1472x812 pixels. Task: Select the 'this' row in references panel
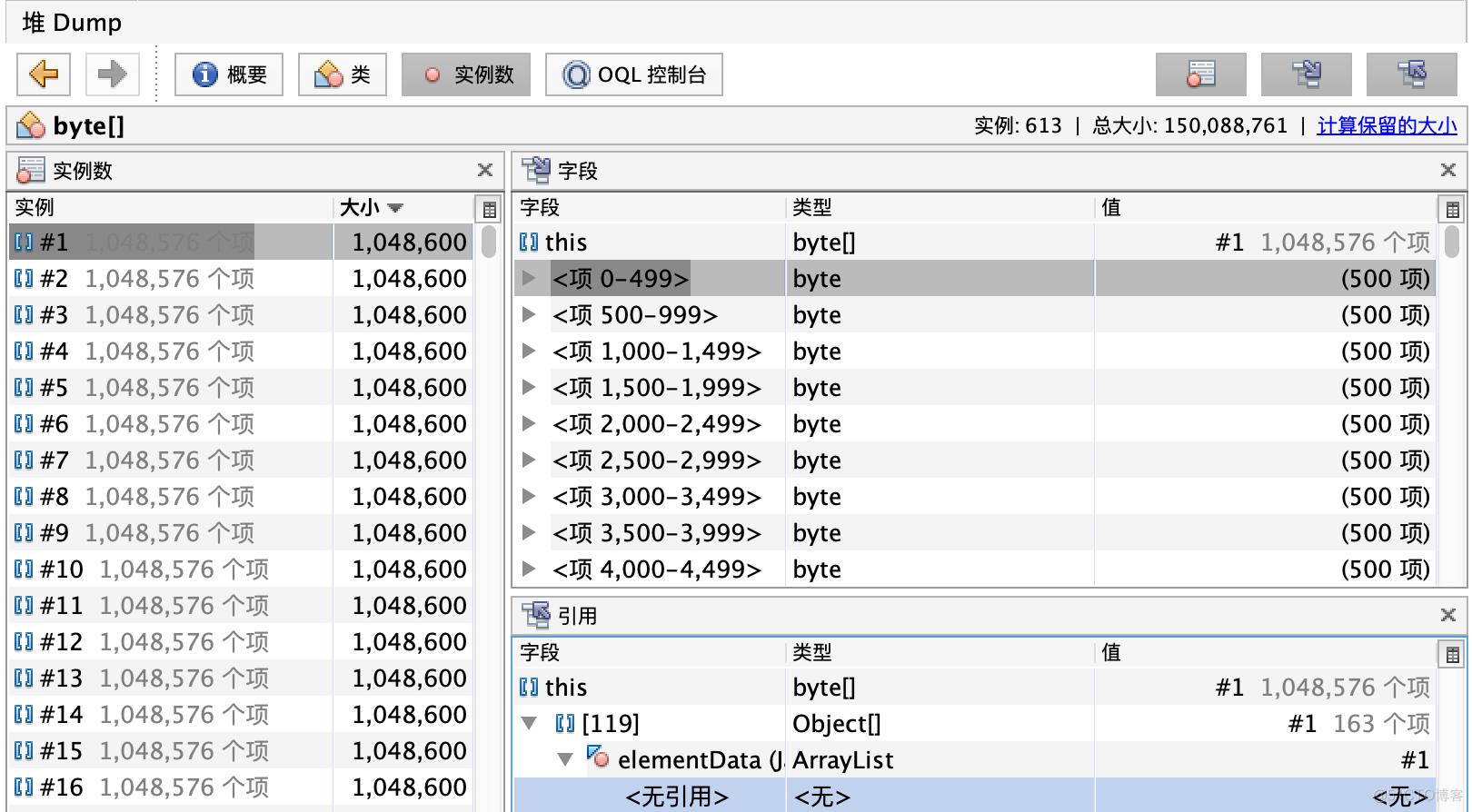[x=975, y=688]
